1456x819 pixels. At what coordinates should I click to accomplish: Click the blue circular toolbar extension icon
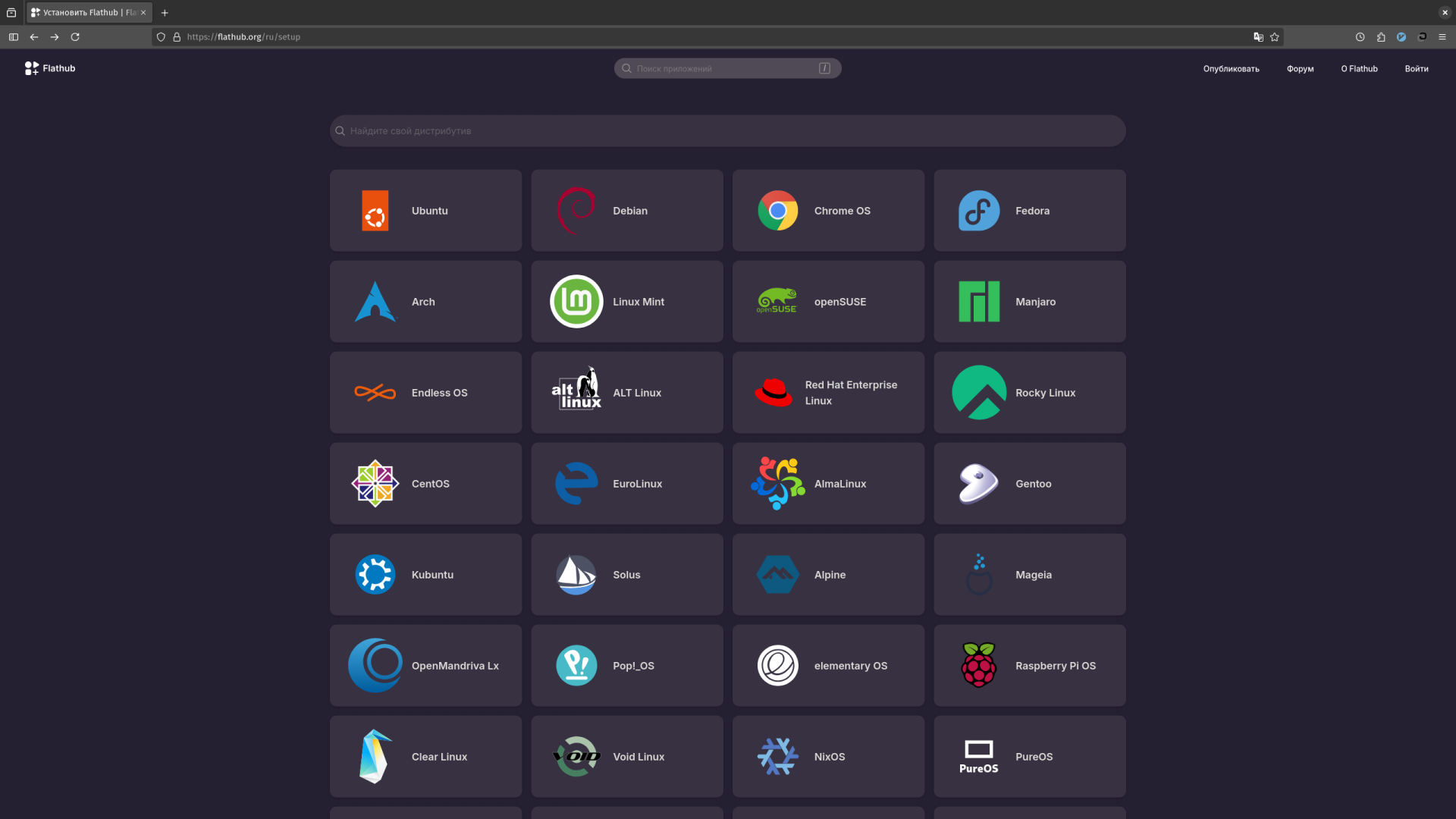1401,37
